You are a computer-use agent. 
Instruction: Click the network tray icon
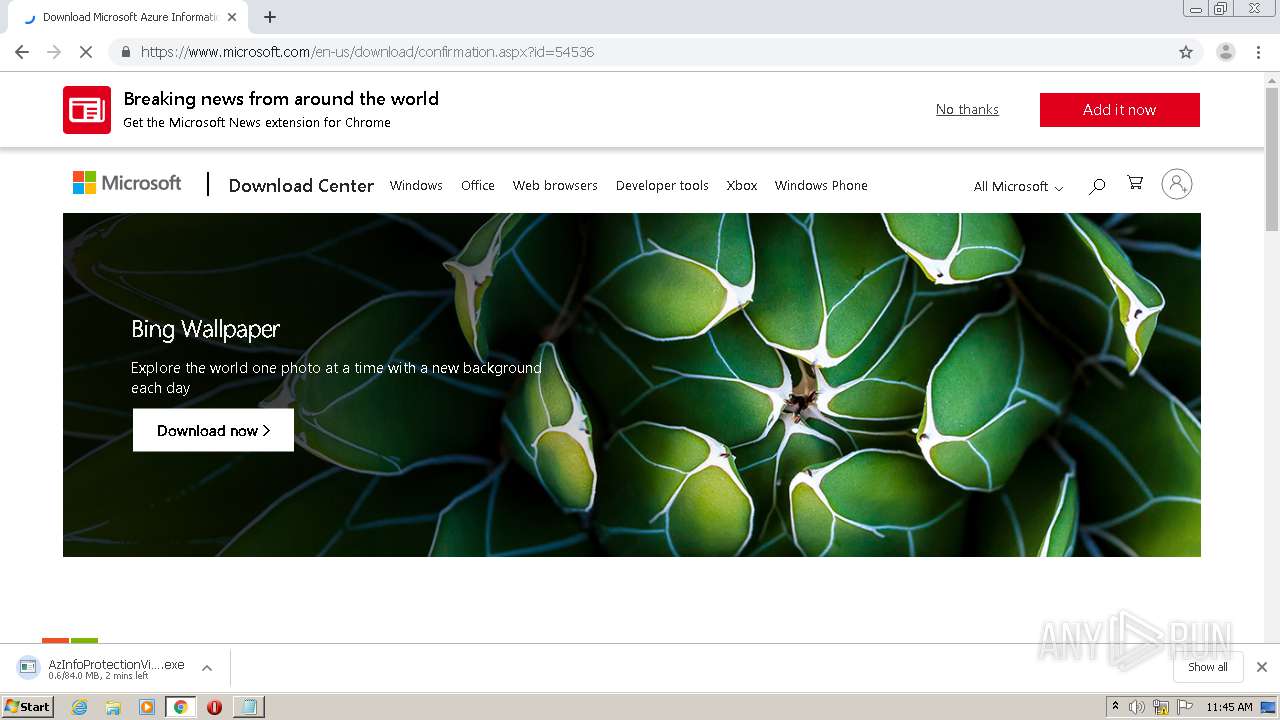(x=1161, y=707)
